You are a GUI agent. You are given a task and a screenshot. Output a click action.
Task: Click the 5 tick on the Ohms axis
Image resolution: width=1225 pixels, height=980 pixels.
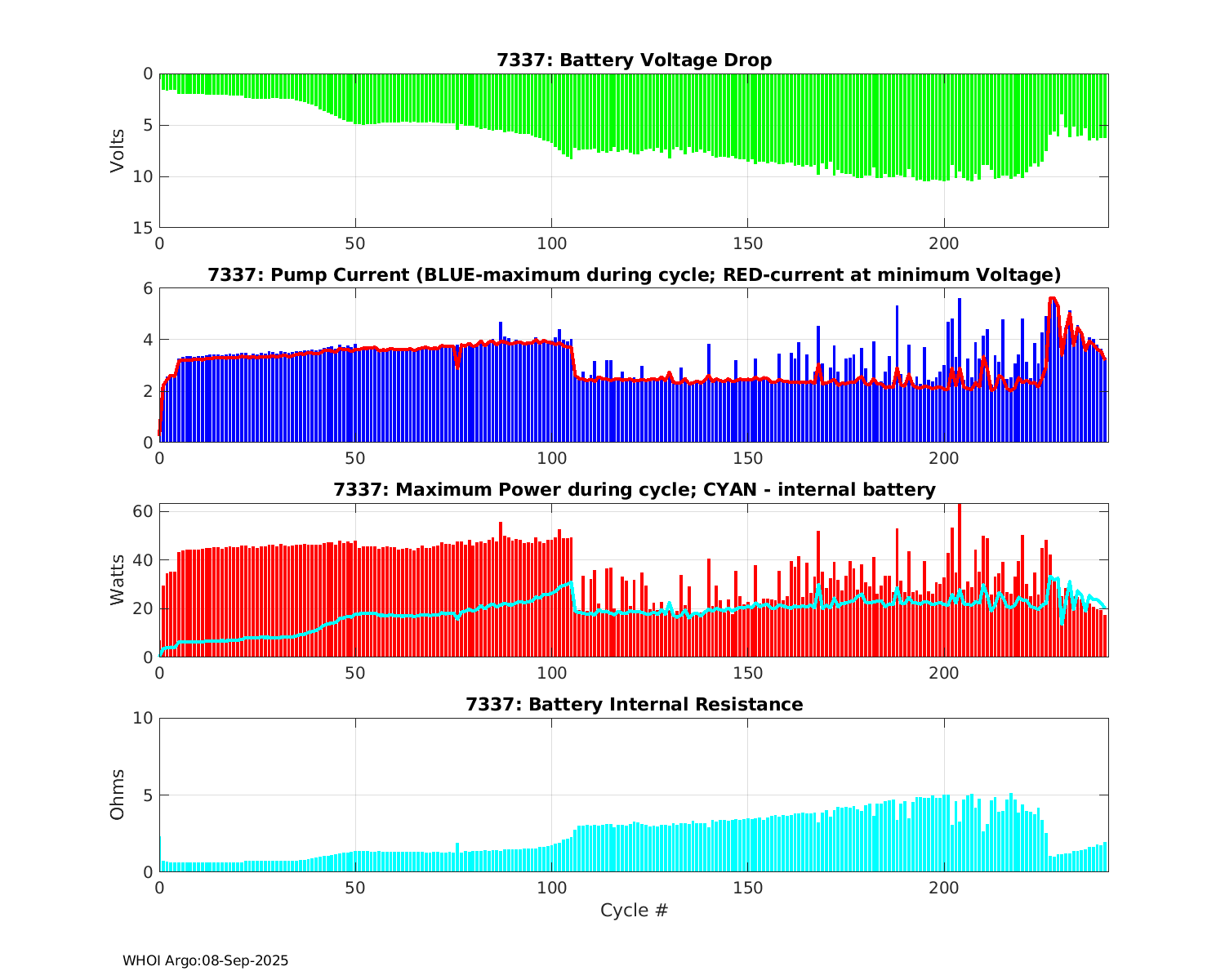point(148,795)
